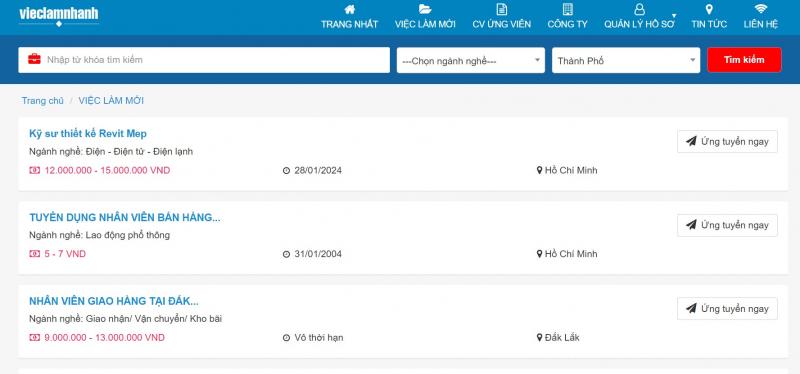Click the home icon above TRANG NHẤT
The height and width of the screenshot is (374, 800).
pyautogui.click(x=349, y=9)
